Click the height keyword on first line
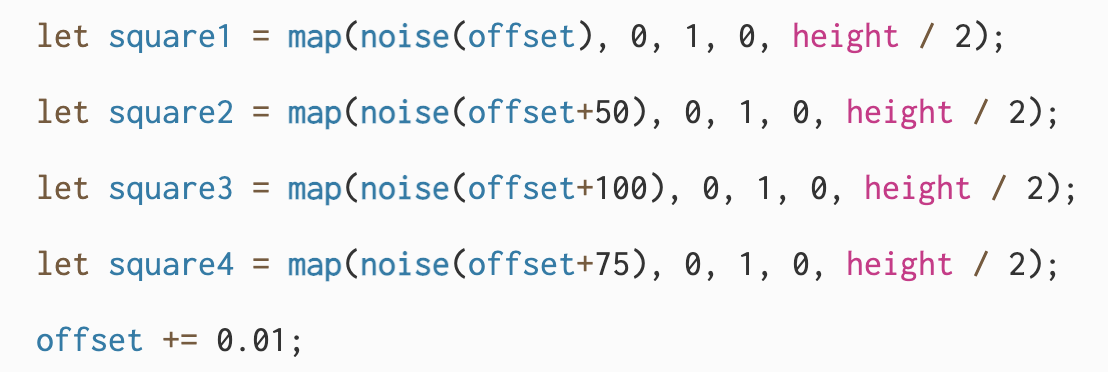The image size is (1108, 372). point(845,37)
